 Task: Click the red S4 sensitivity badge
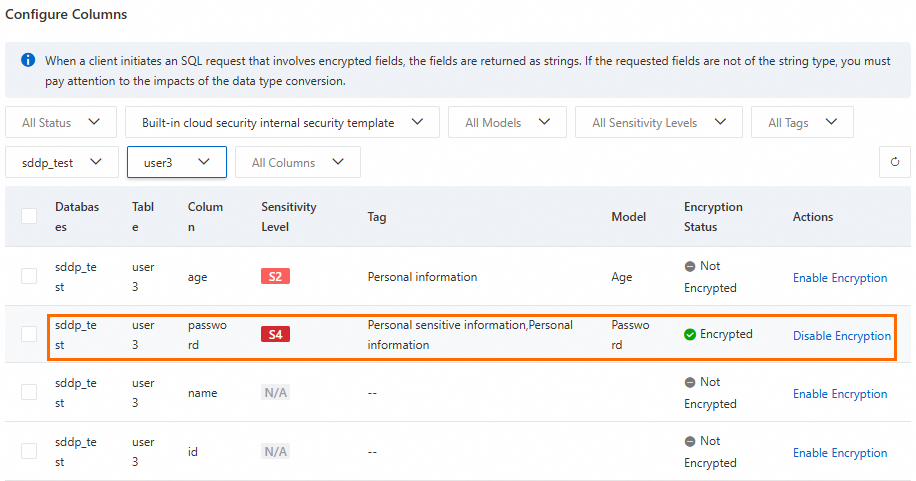[x=275, y=335]
